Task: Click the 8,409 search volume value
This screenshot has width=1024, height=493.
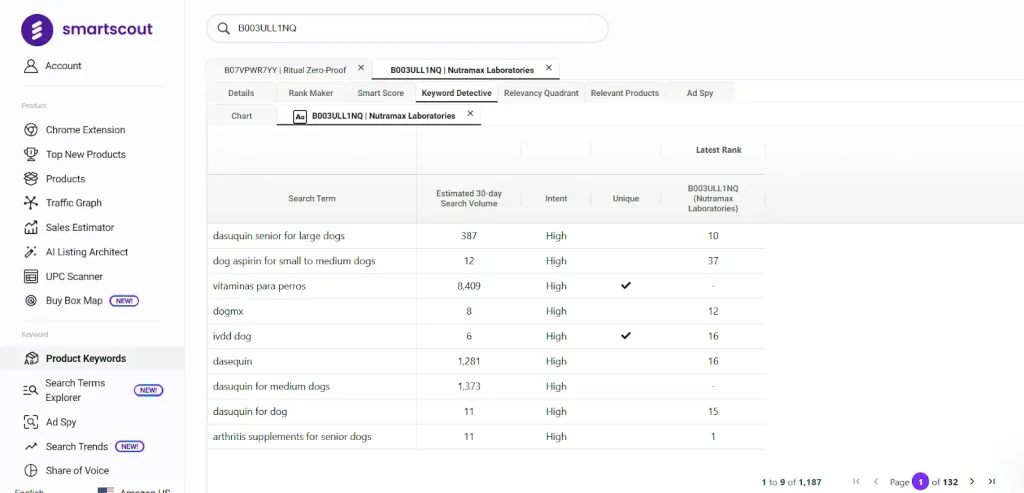Action: [x=469, y=286]
